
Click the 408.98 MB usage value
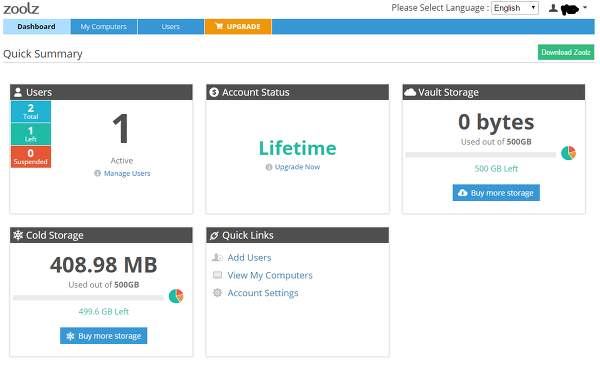[103, 265]
